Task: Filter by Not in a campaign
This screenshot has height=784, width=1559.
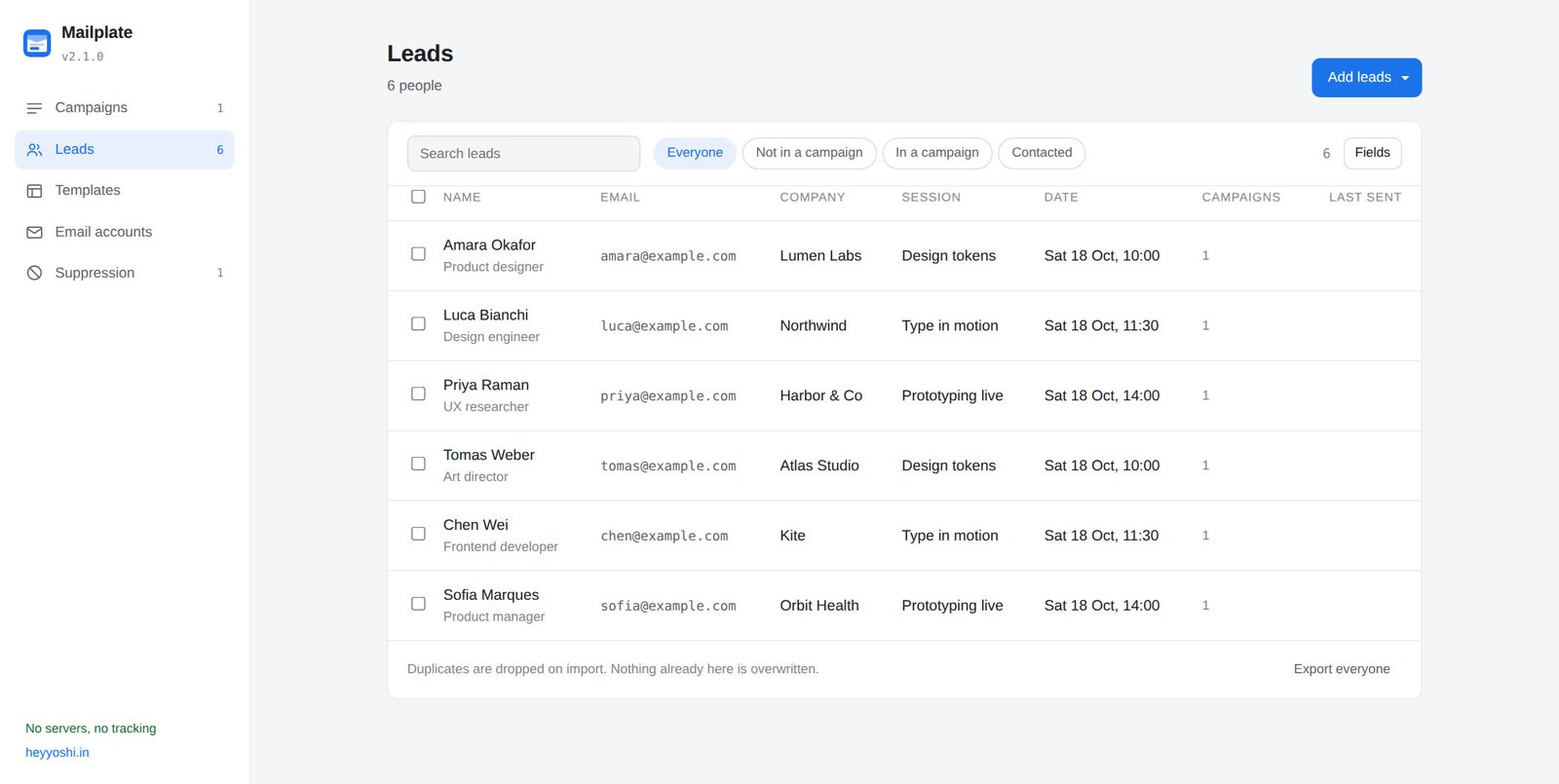Action: tap(809, 153)
